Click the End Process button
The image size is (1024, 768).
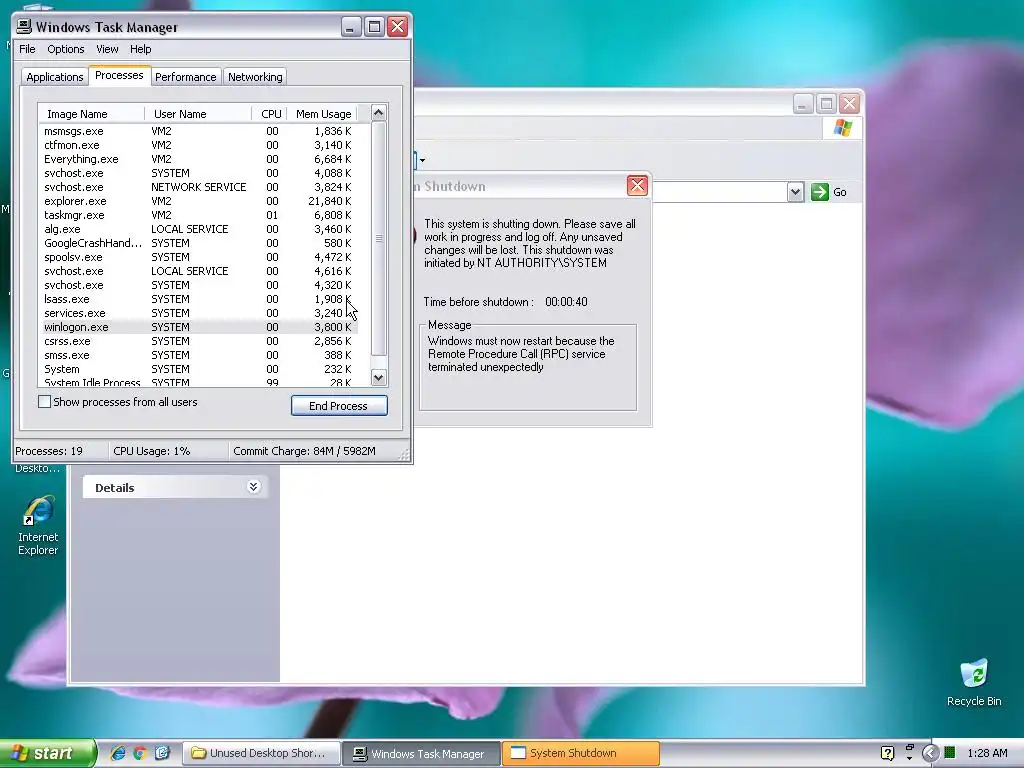pos(339,406)
